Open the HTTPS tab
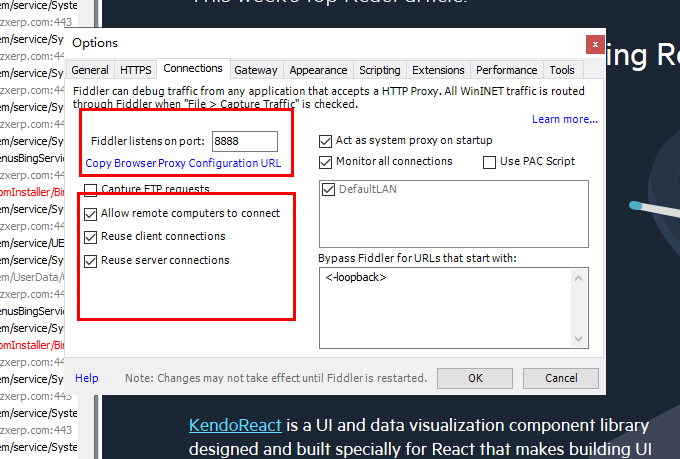The height and width of the screenshot is (459, 680). coord(136,70)
